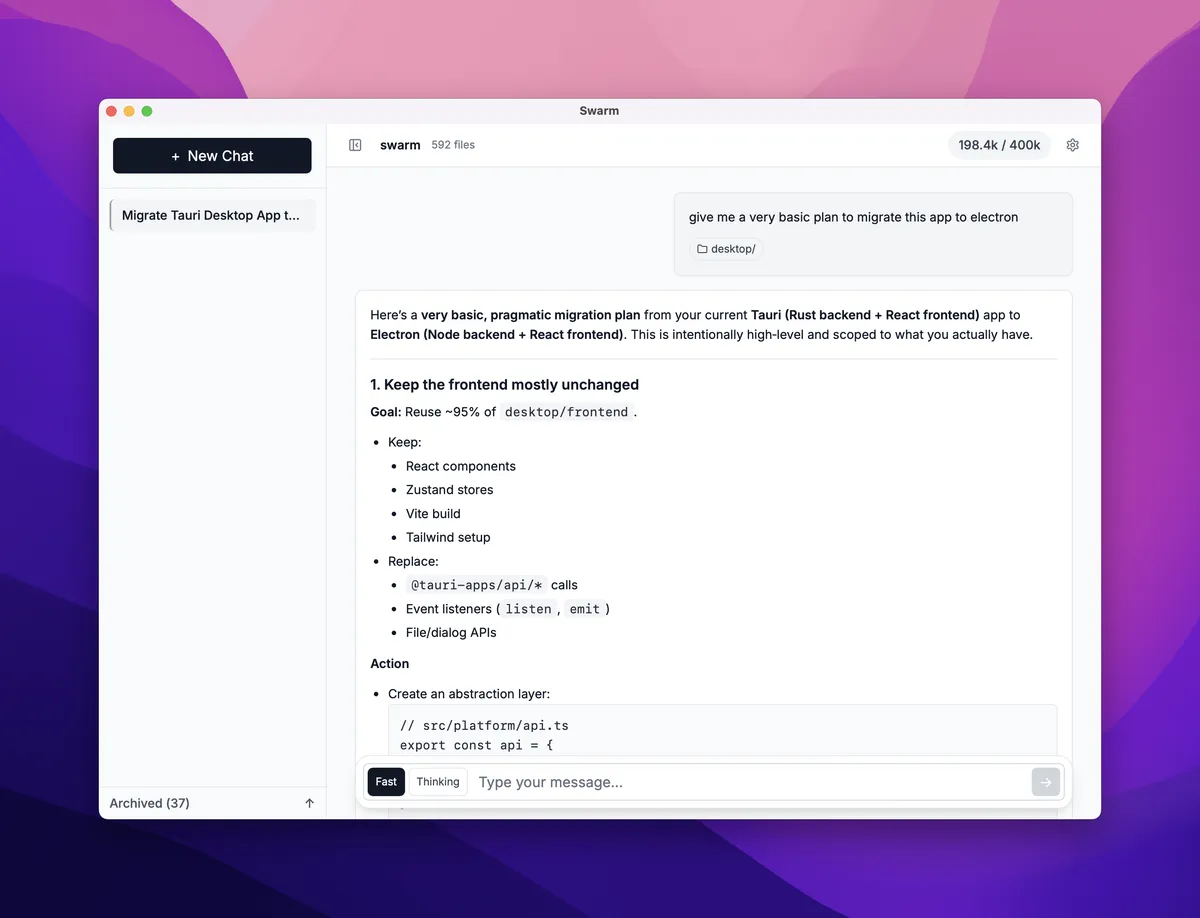Open settings via the gear icon
The image size is (1200, 918).
click(x=1073, y=145)
